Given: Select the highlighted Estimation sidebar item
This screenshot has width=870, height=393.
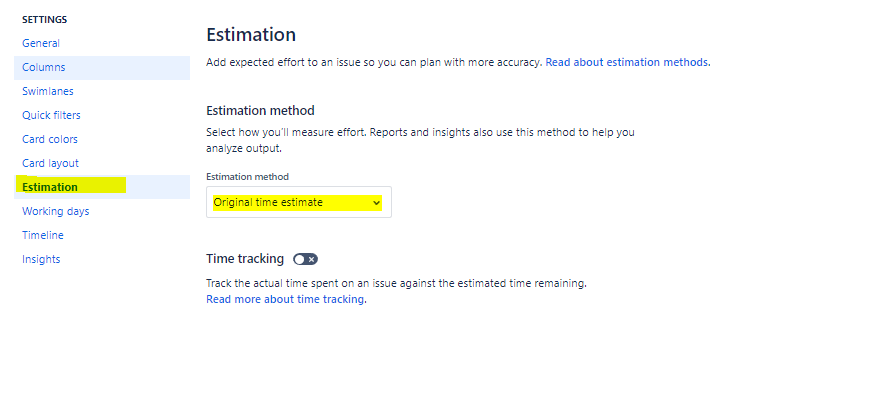Looking at the screenshot, I should pos(102,187).
